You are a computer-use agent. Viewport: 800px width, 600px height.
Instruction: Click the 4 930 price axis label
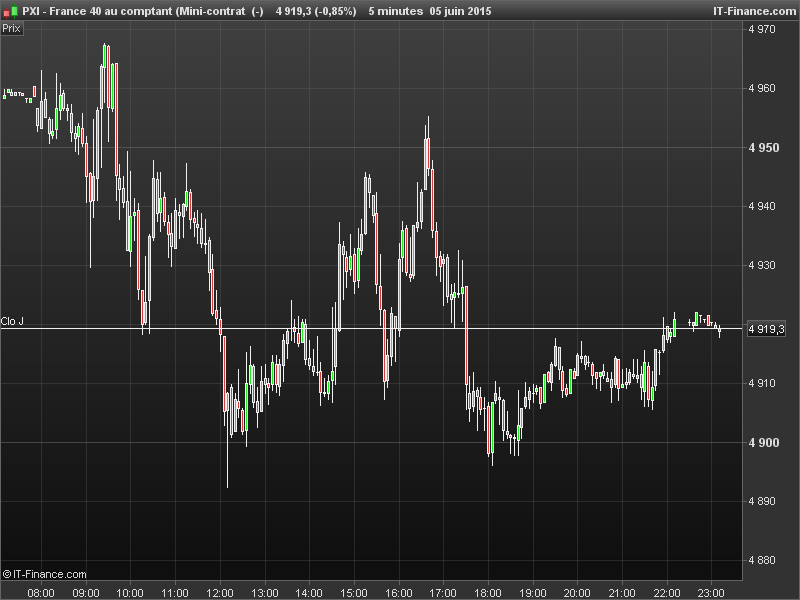(762, 265)
